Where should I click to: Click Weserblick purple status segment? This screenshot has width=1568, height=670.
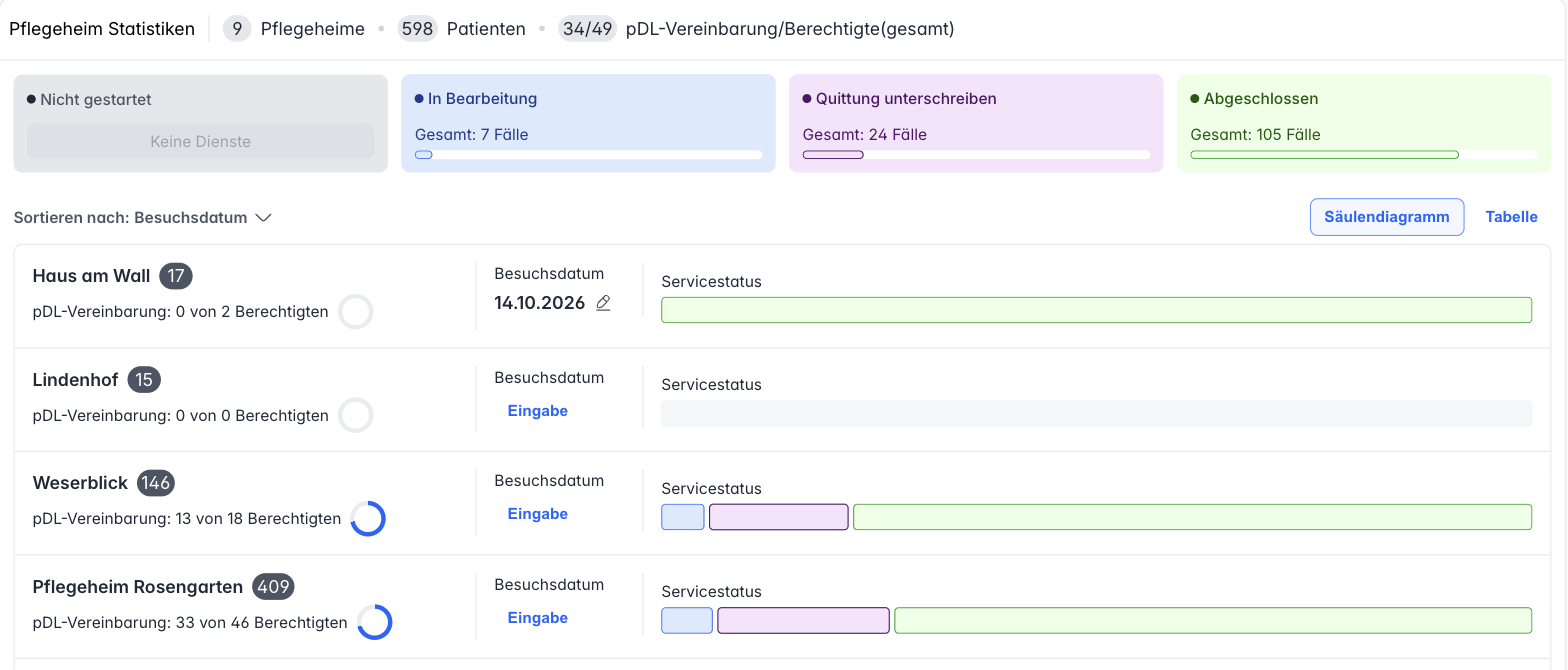[x=779, y=517]
